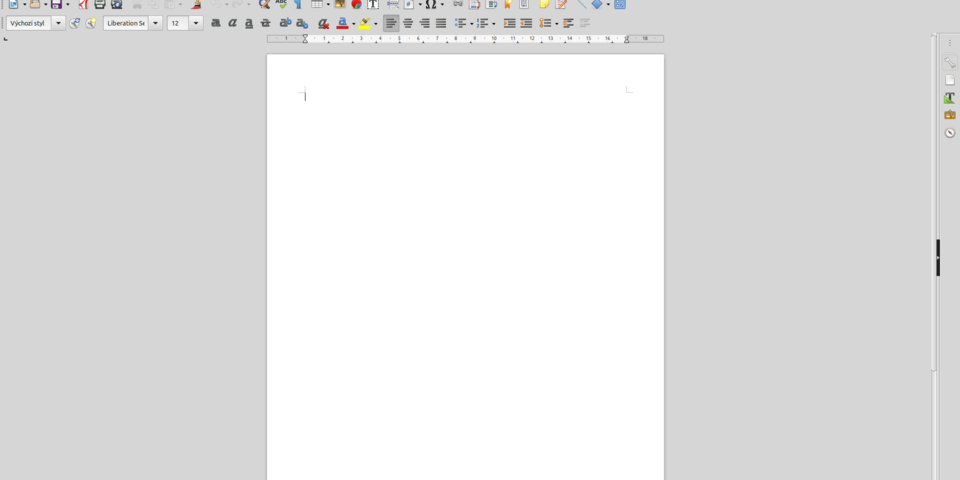The image size is (960, 480).
Task: Insert a special character with the Omega icon
Action: (x=430, y=4)
